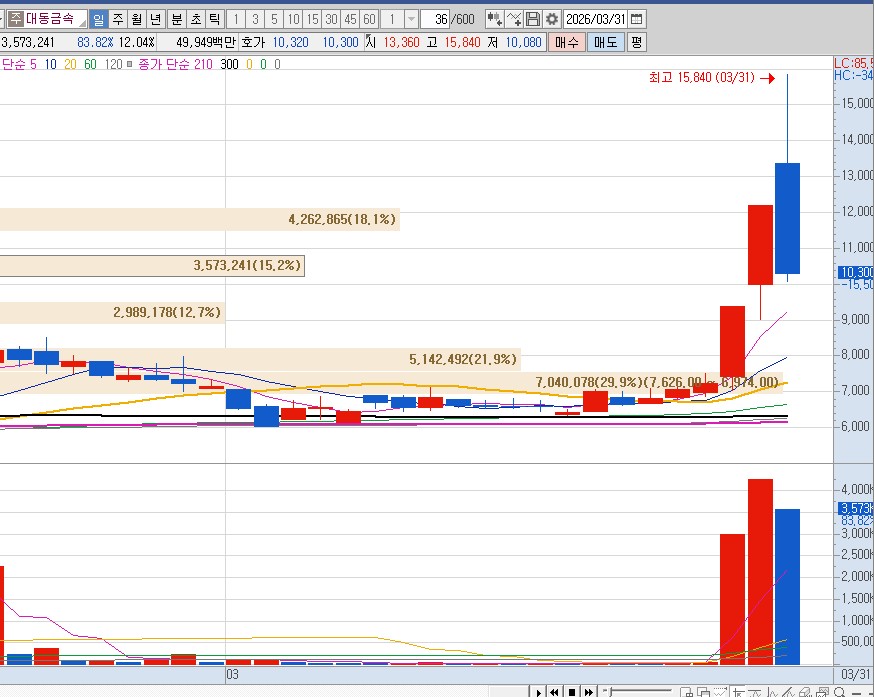
Task: Click the 매수 buy button
Action: [566, 42]
